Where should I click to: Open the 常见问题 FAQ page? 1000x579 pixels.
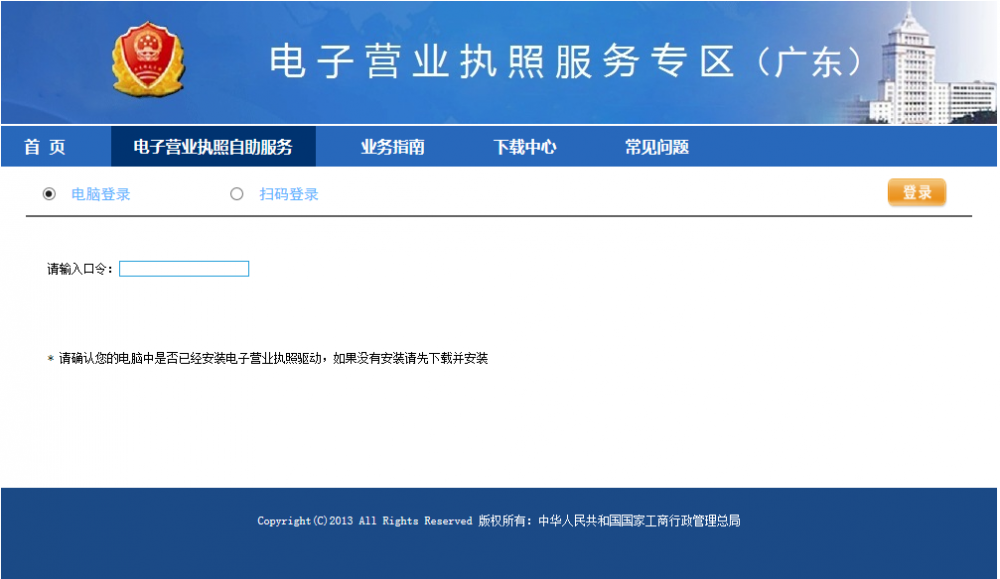tap(656, 147)
